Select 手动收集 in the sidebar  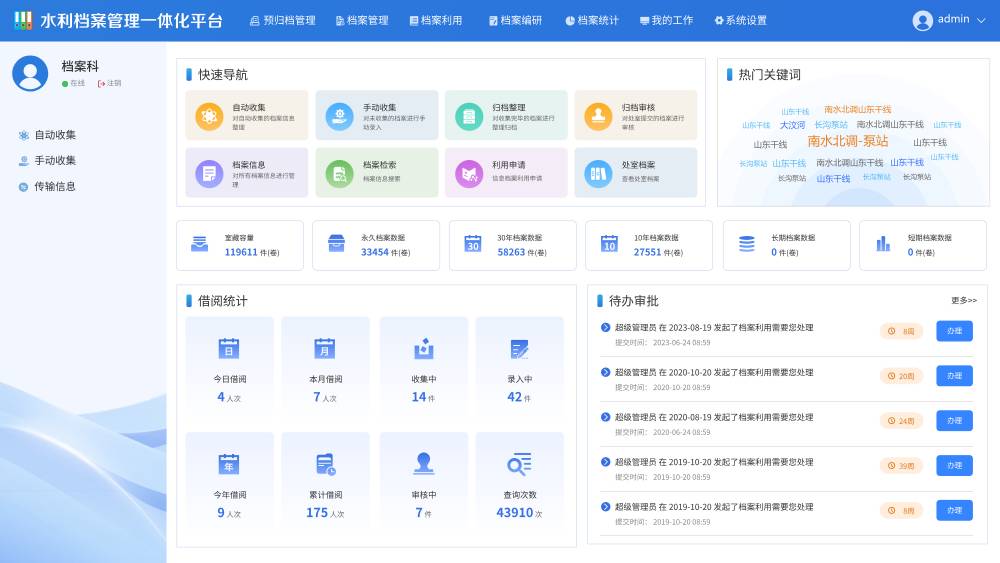47,160
